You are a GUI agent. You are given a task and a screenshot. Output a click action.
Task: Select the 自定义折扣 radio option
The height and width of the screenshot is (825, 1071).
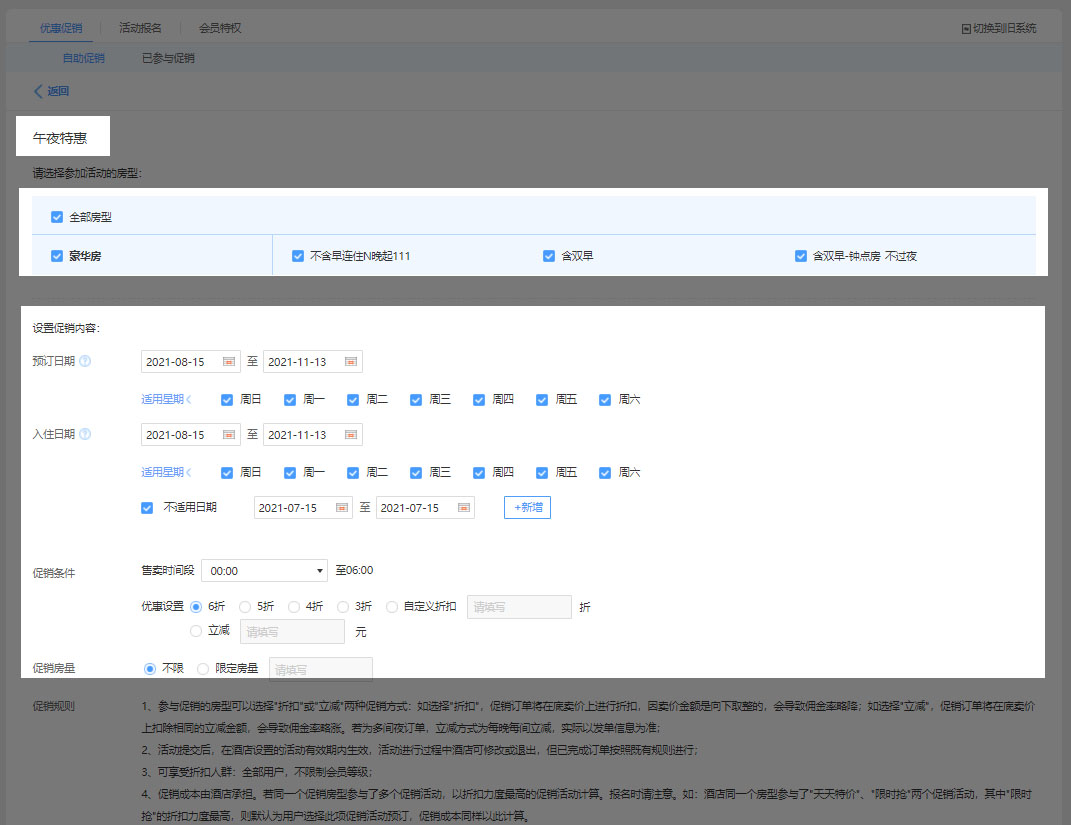[392, 606]
